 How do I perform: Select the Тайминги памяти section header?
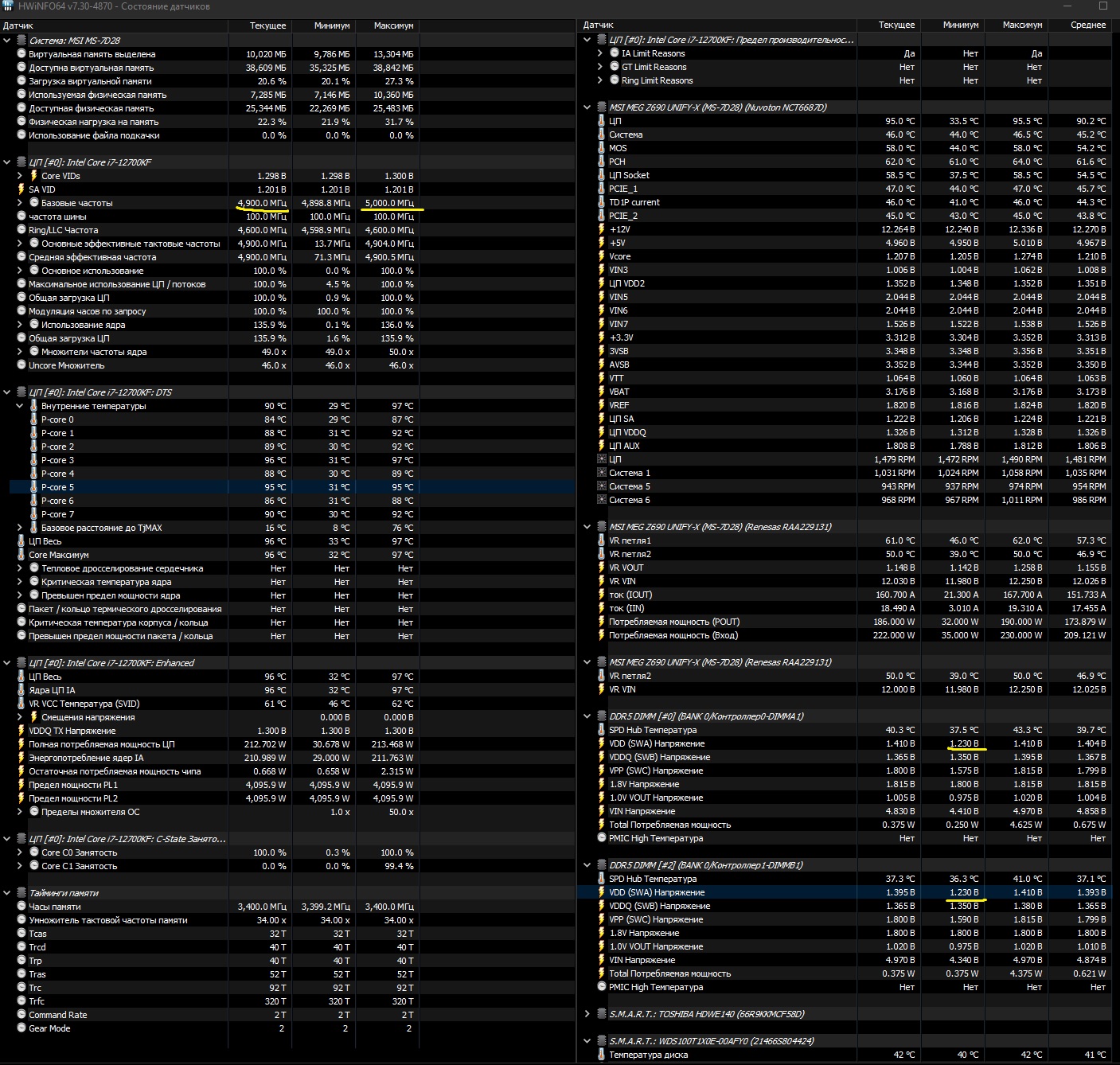(64, 893)
